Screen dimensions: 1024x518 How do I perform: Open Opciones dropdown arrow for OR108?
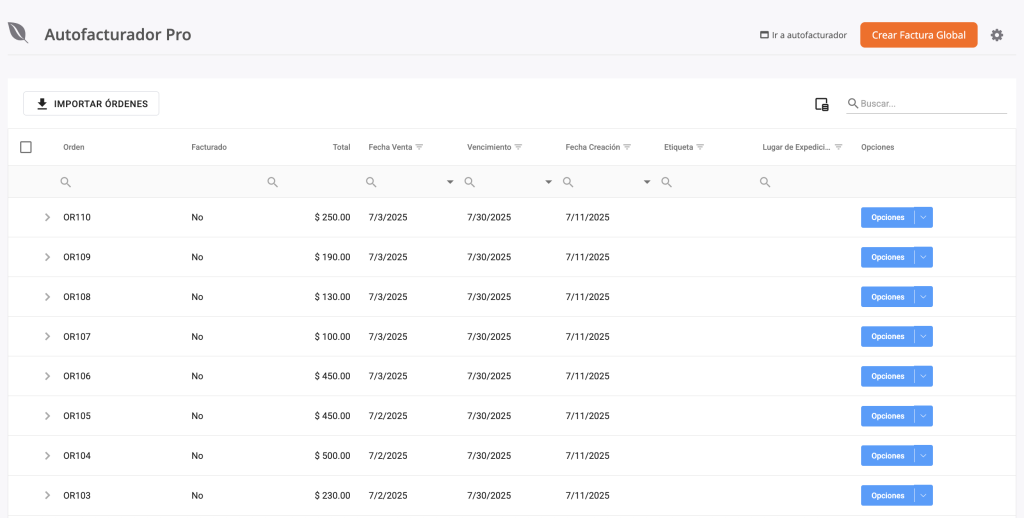click(x=923, y=297)
